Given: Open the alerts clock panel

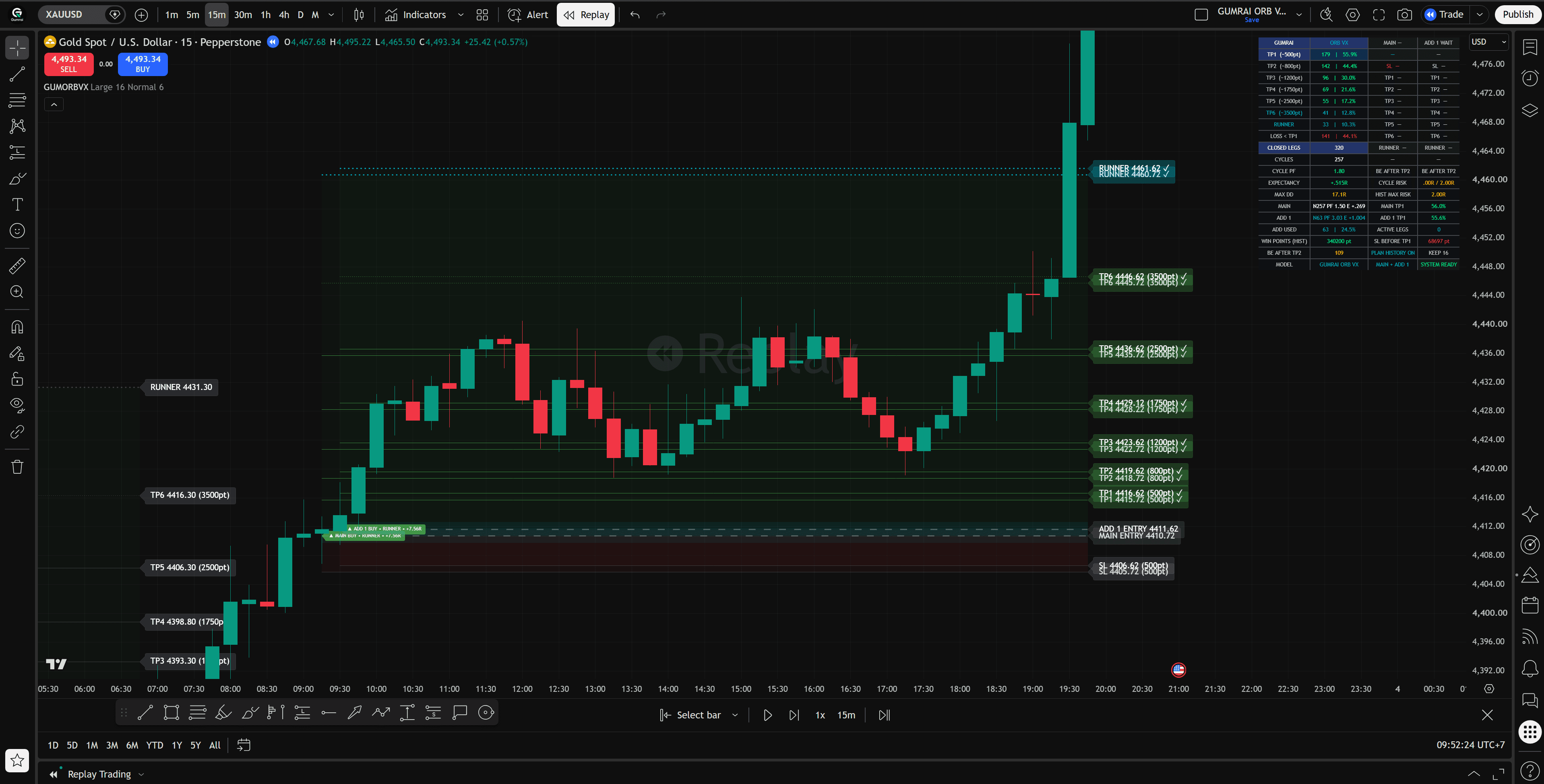Looking at the screenshot, I should (1530, 78).
